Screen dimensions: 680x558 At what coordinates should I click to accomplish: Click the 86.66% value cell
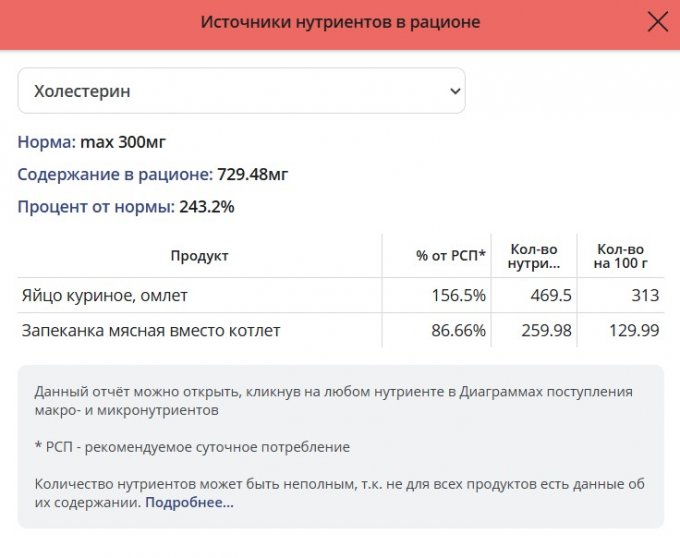tap(458, 330)
